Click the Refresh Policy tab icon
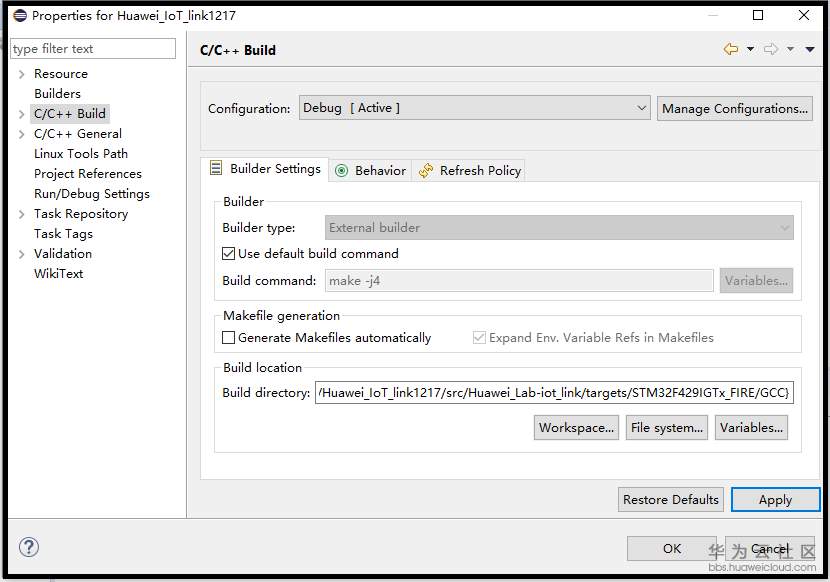The height and width of the screenshot is (582, 830). click(x=427, y=171)
